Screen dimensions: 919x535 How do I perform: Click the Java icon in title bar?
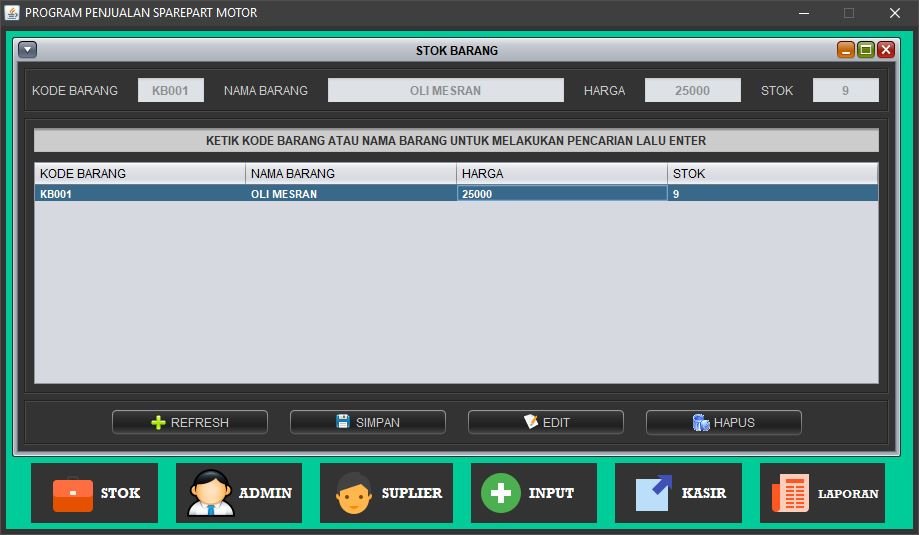12,13
